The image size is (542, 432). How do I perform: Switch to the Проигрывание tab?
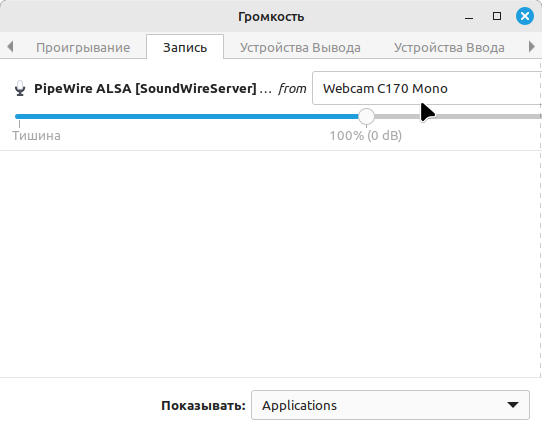pos(83,47)
